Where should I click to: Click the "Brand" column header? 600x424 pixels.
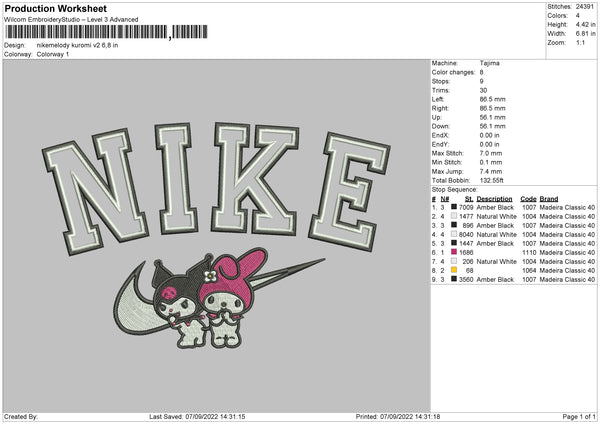coord(549,199)
